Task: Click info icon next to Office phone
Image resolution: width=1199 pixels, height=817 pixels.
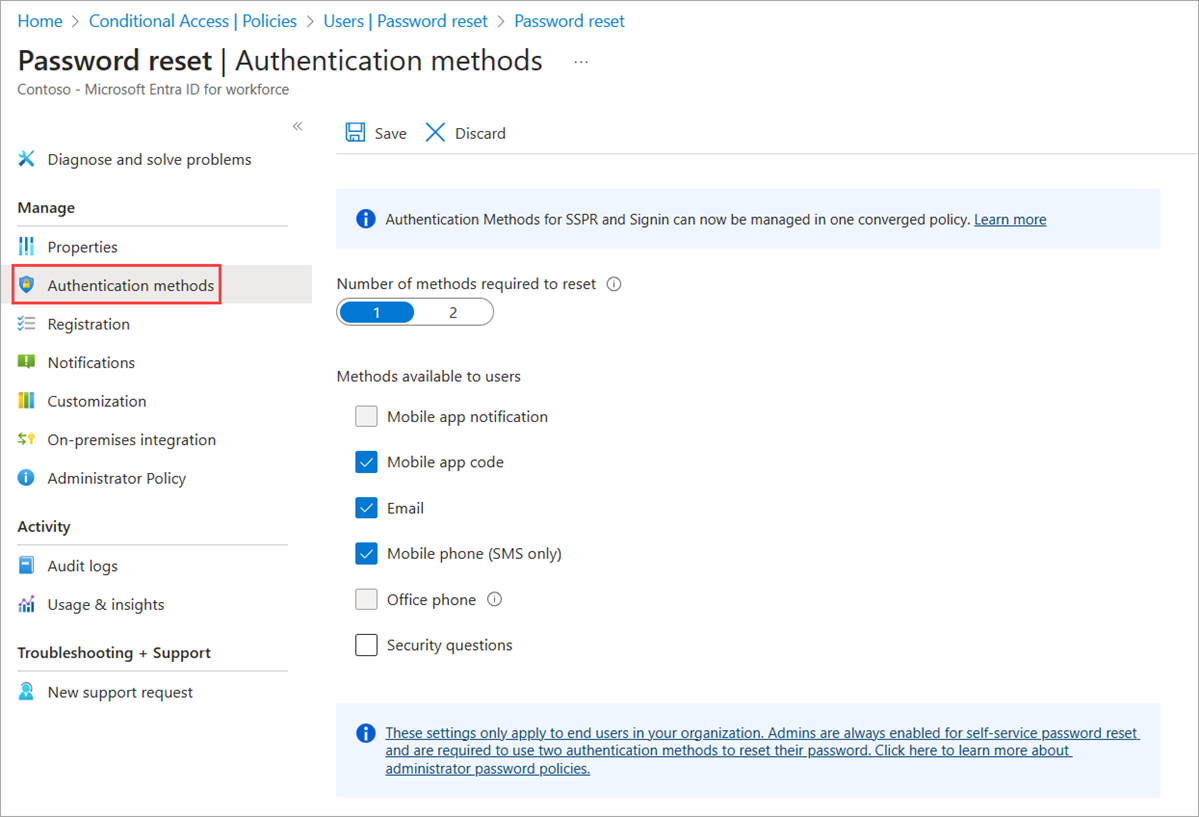Action: (x=494, y=600)
